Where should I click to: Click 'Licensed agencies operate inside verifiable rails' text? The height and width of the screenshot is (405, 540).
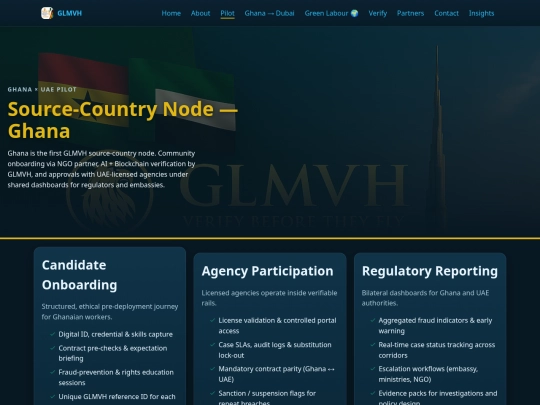pos(269,298)
